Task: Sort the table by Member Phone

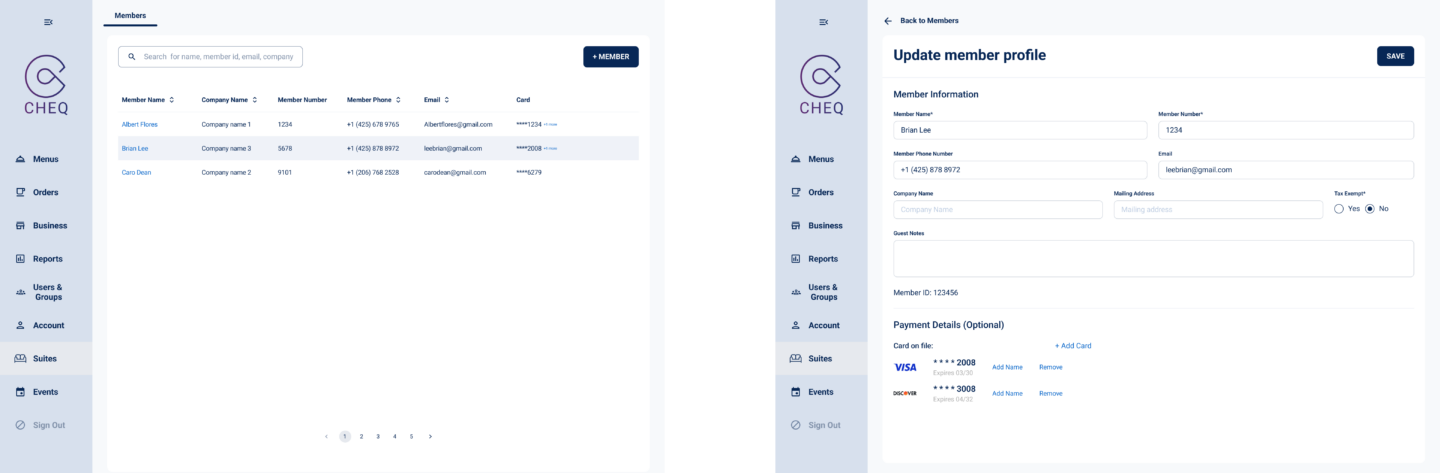Action: (399, 100)
